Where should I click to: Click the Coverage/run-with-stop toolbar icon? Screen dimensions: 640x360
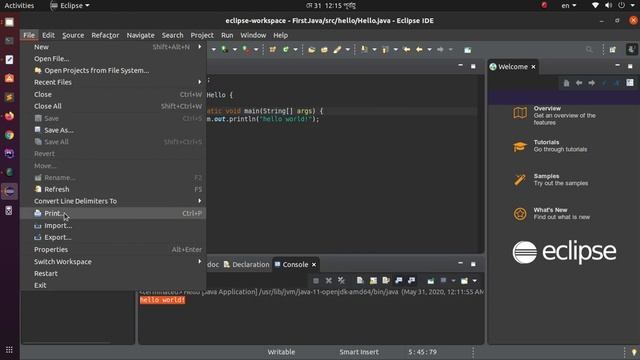pos(246,49)
